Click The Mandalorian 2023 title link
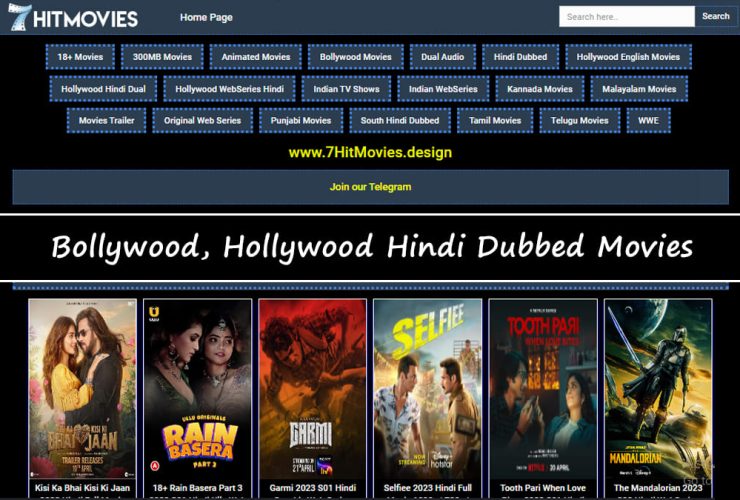This screenshot has height=500, width=740. tap(658, 488)
